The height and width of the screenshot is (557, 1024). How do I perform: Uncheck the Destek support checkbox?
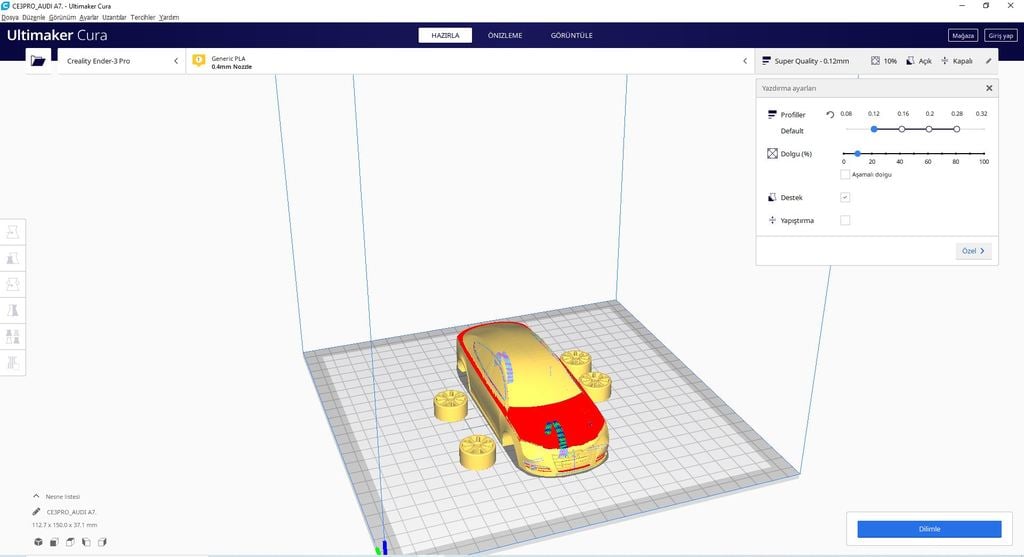click(x=845, y=197)
